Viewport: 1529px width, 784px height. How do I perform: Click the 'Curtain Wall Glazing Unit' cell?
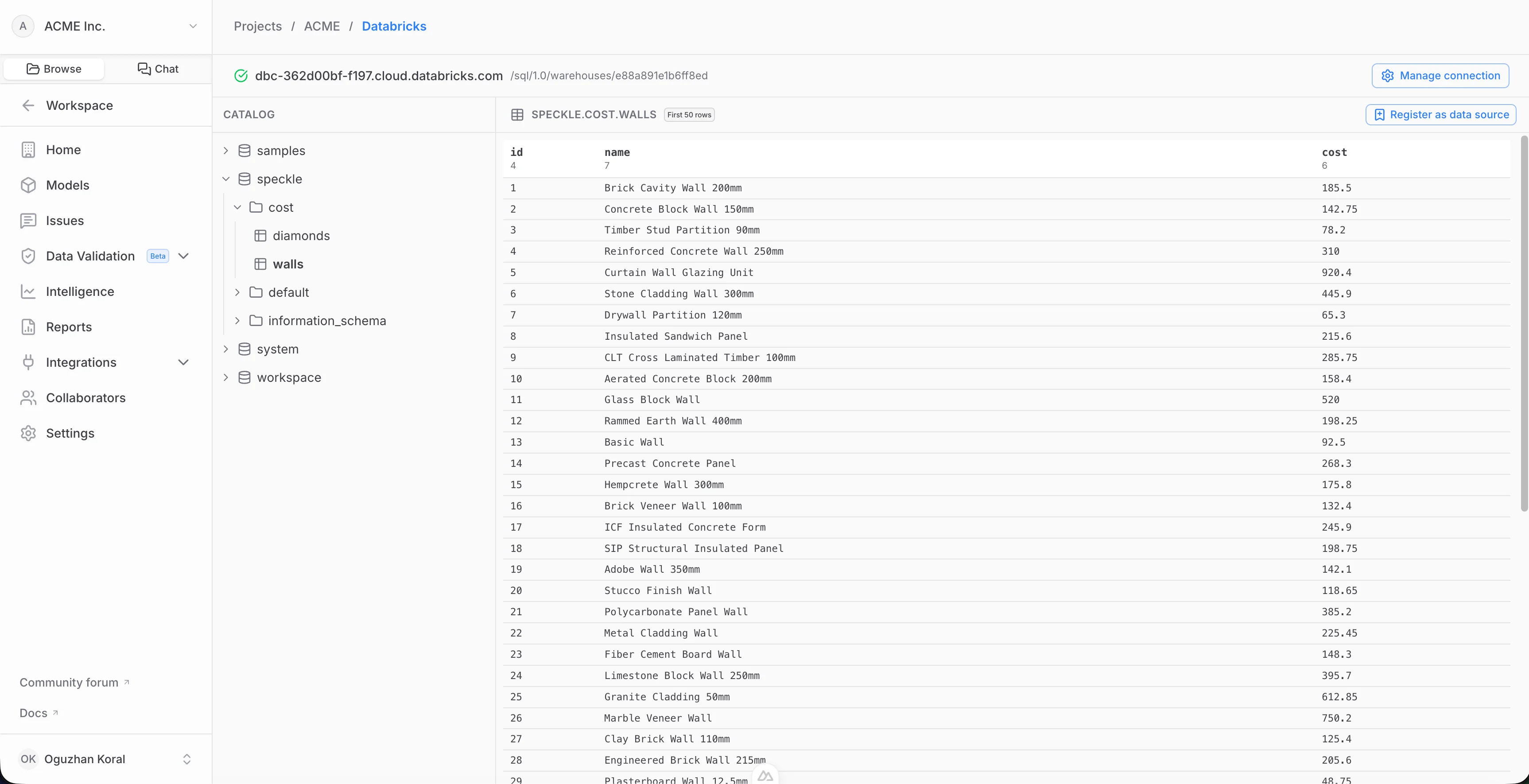click(679, 272)
